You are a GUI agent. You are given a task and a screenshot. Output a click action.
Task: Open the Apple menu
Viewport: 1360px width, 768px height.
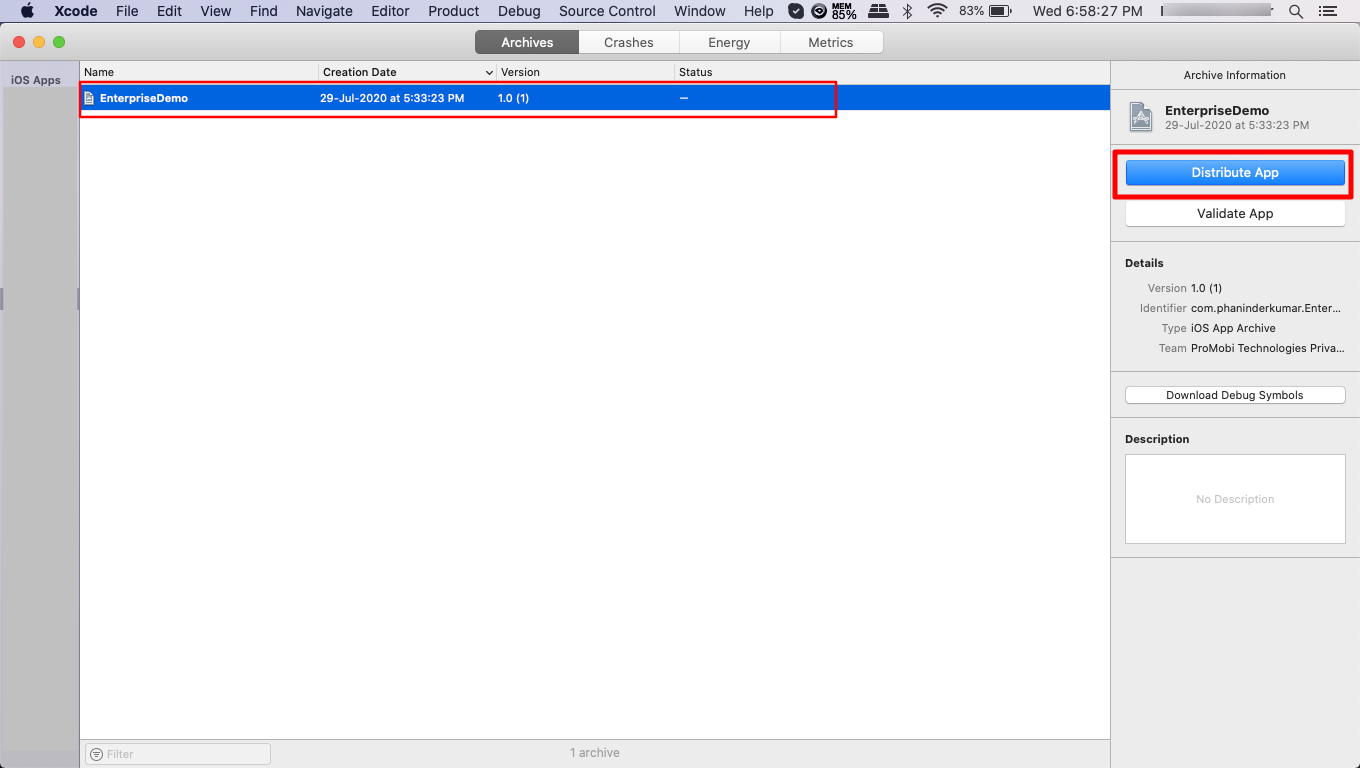click(27, 11)
